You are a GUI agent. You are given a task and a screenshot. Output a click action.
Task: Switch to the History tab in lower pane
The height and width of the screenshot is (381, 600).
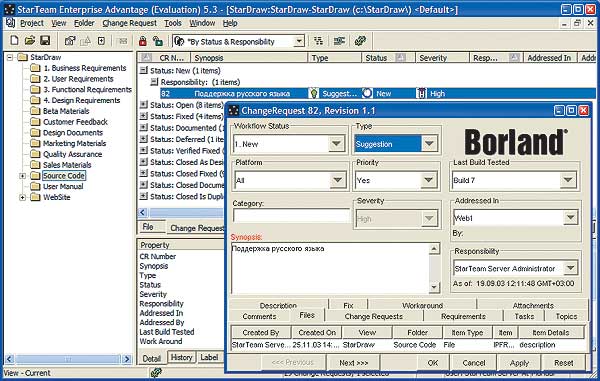pyautogui.click(x=181, y=357)
